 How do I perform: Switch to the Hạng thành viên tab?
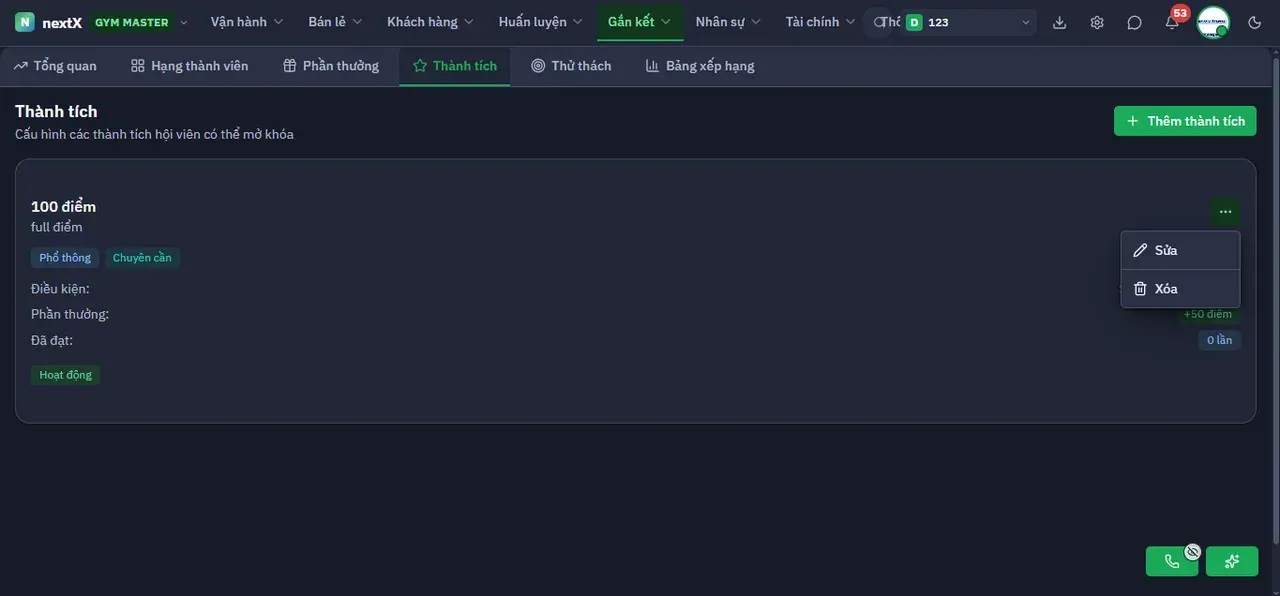click(189, 66)
